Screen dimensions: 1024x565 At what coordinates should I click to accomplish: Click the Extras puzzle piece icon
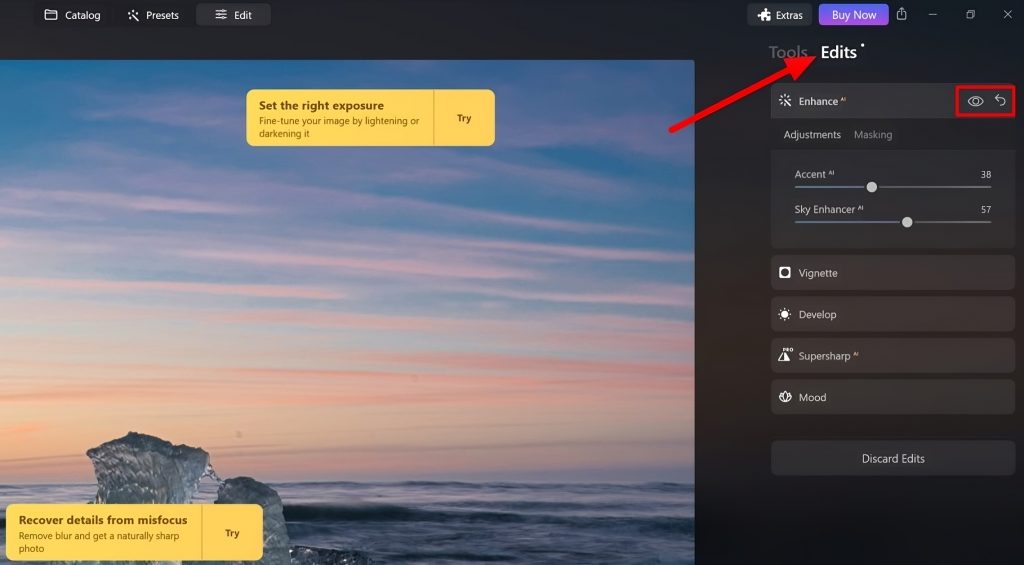click(764, 15)
